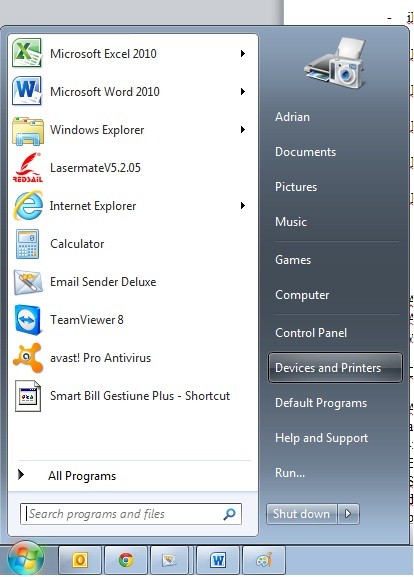Viewport: 414px width, 577px height.
Task: Open the Windows Explorer folder icon
Action: click(28, 130)
